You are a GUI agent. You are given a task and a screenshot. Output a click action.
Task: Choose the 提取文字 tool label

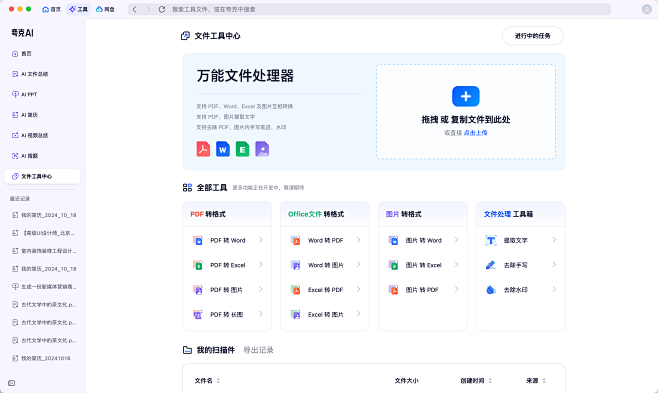coord(516,241)
